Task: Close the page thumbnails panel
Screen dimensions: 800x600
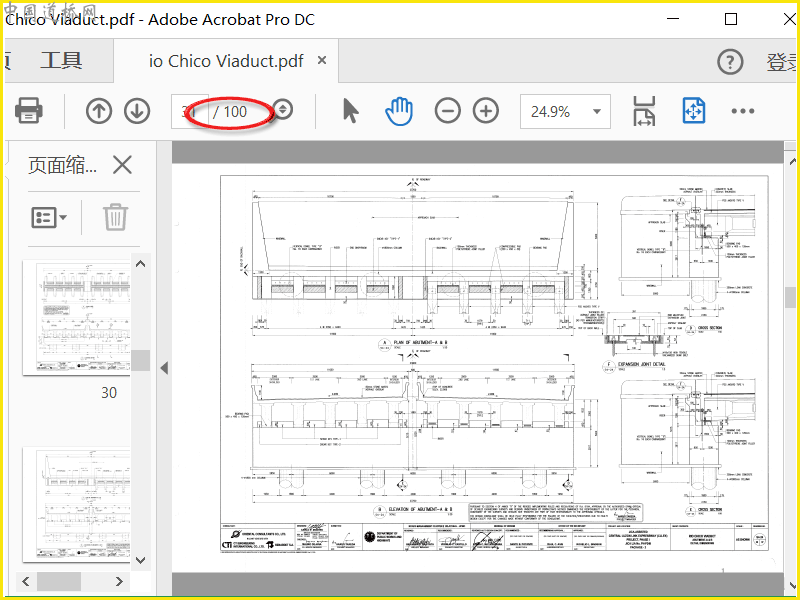Action: 122,165
